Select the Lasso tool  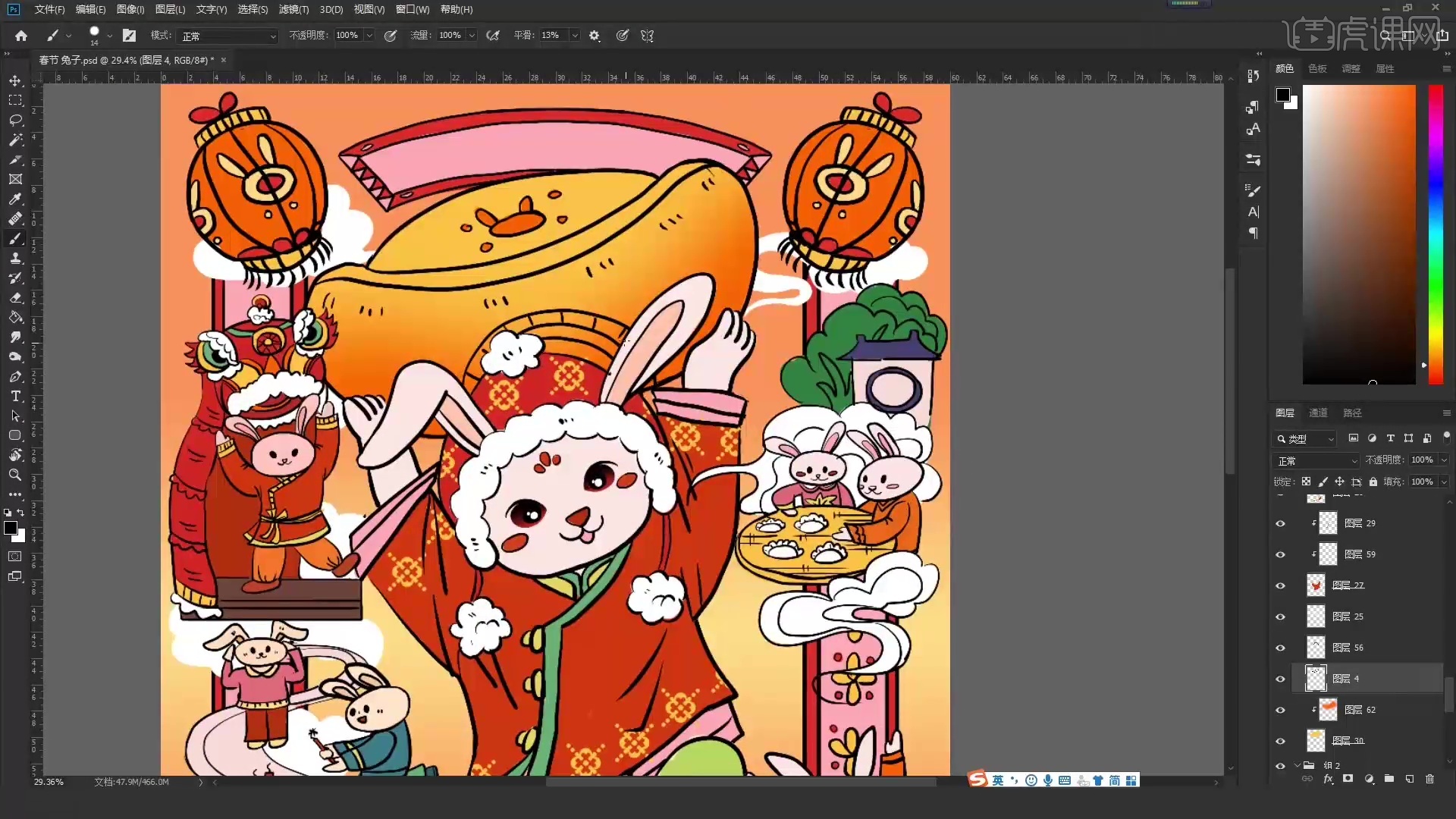coord(15,120)
